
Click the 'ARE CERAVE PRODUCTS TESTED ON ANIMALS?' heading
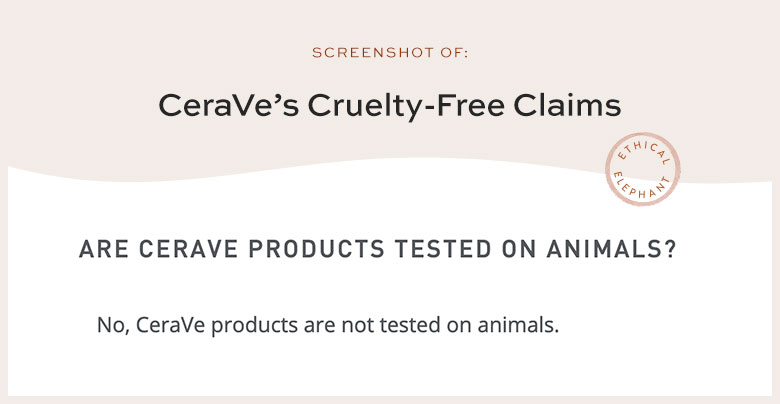(378, 249)
